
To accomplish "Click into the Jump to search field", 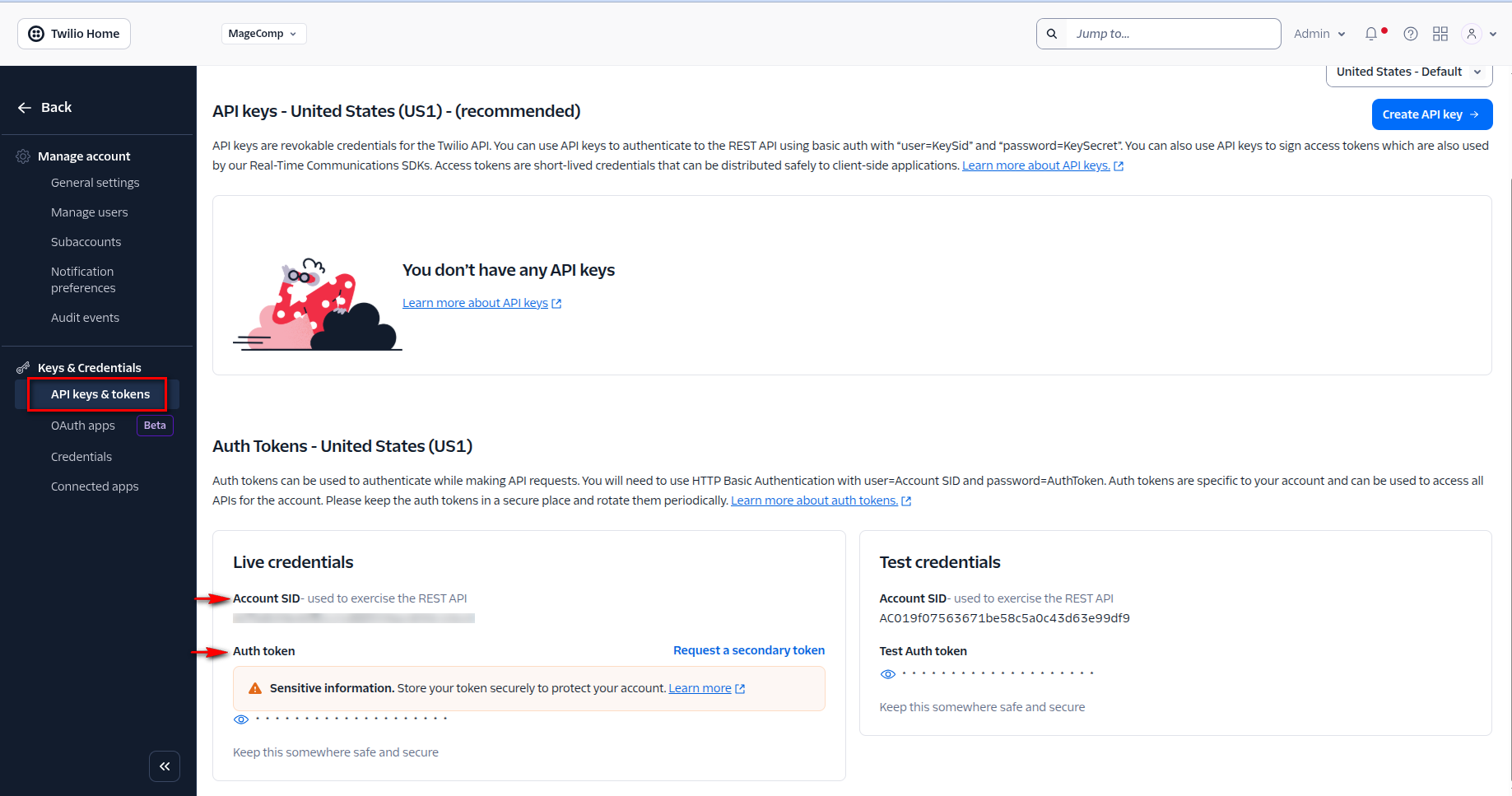I will pos(1172,34).
